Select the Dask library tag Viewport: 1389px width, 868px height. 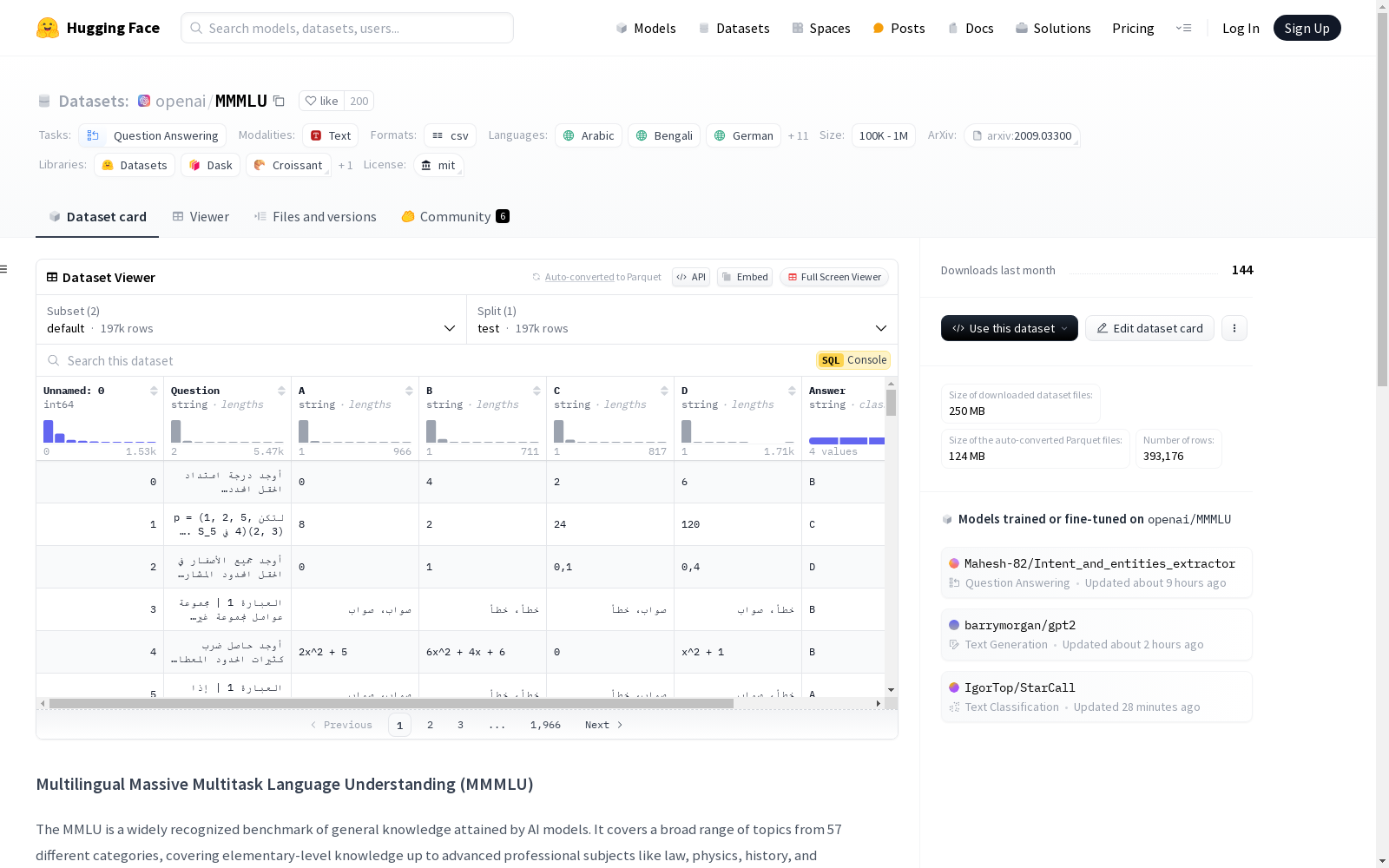tap(211, 165)
